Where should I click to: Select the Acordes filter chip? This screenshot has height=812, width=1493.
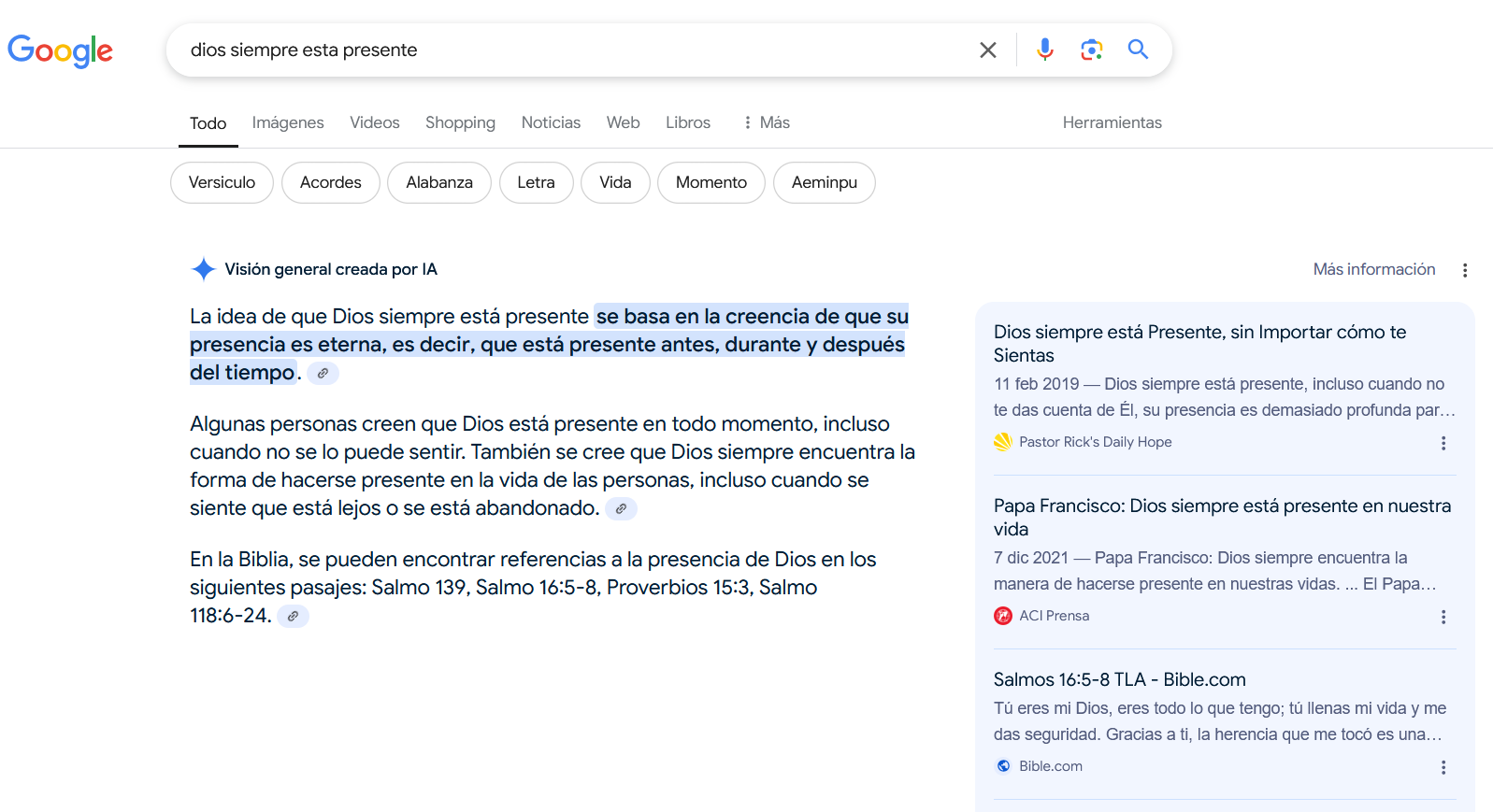(x=331, y=182)
